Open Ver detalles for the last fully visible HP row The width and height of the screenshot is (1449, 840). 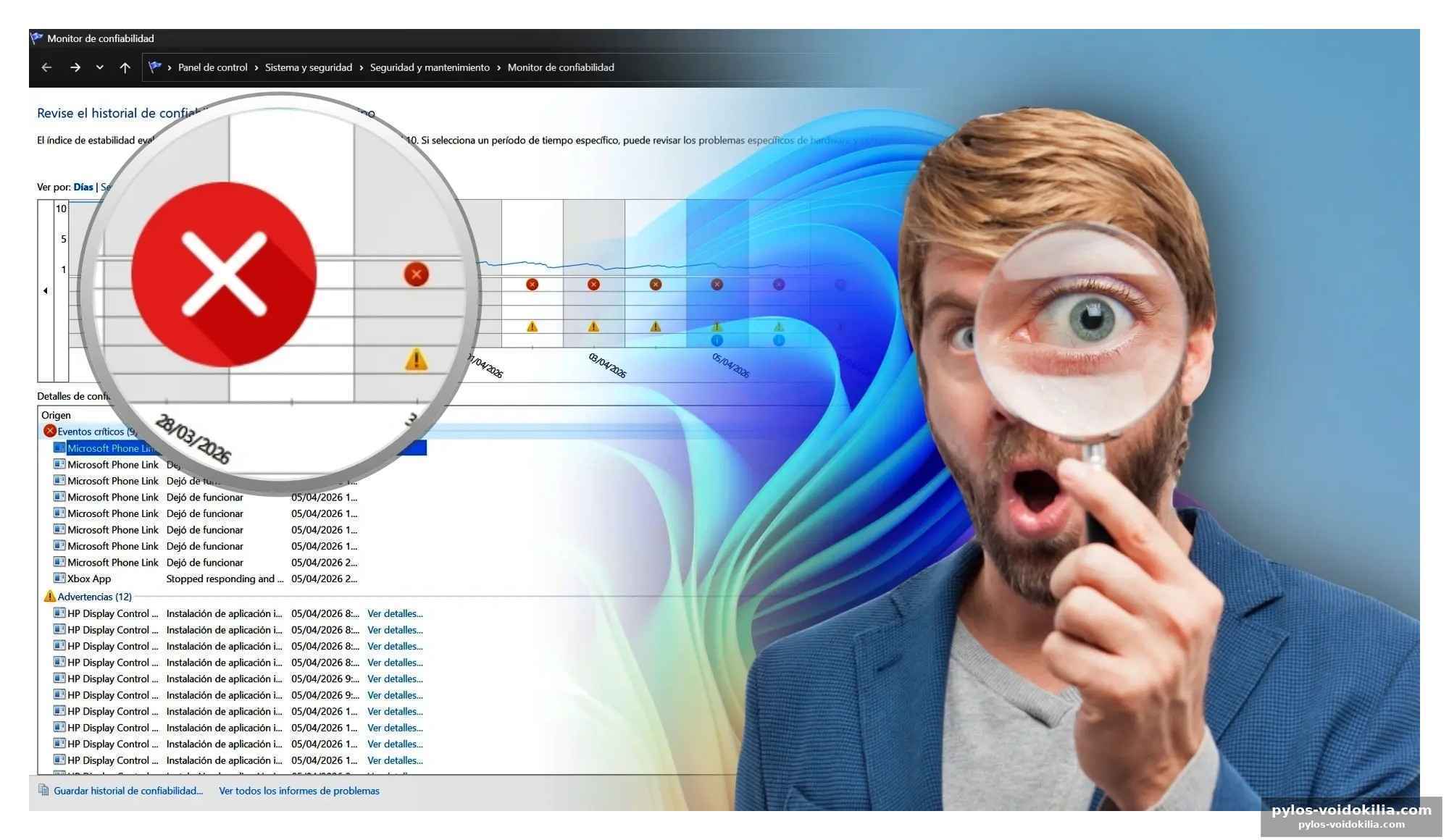[395, 760]
